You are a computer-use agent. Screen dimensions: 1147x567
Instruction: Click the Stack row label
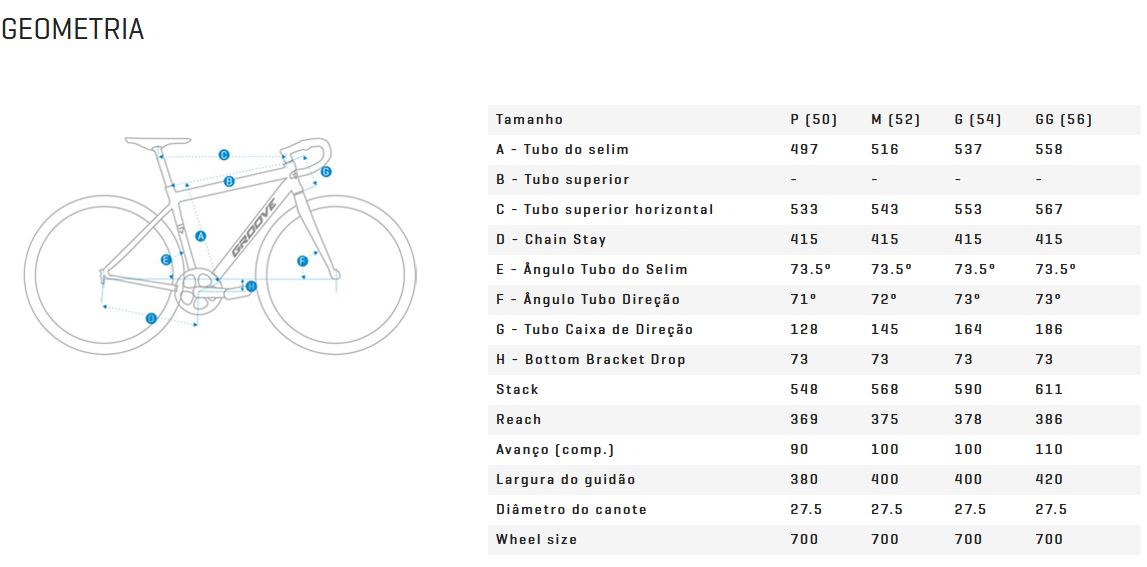[x=517, y=389]
